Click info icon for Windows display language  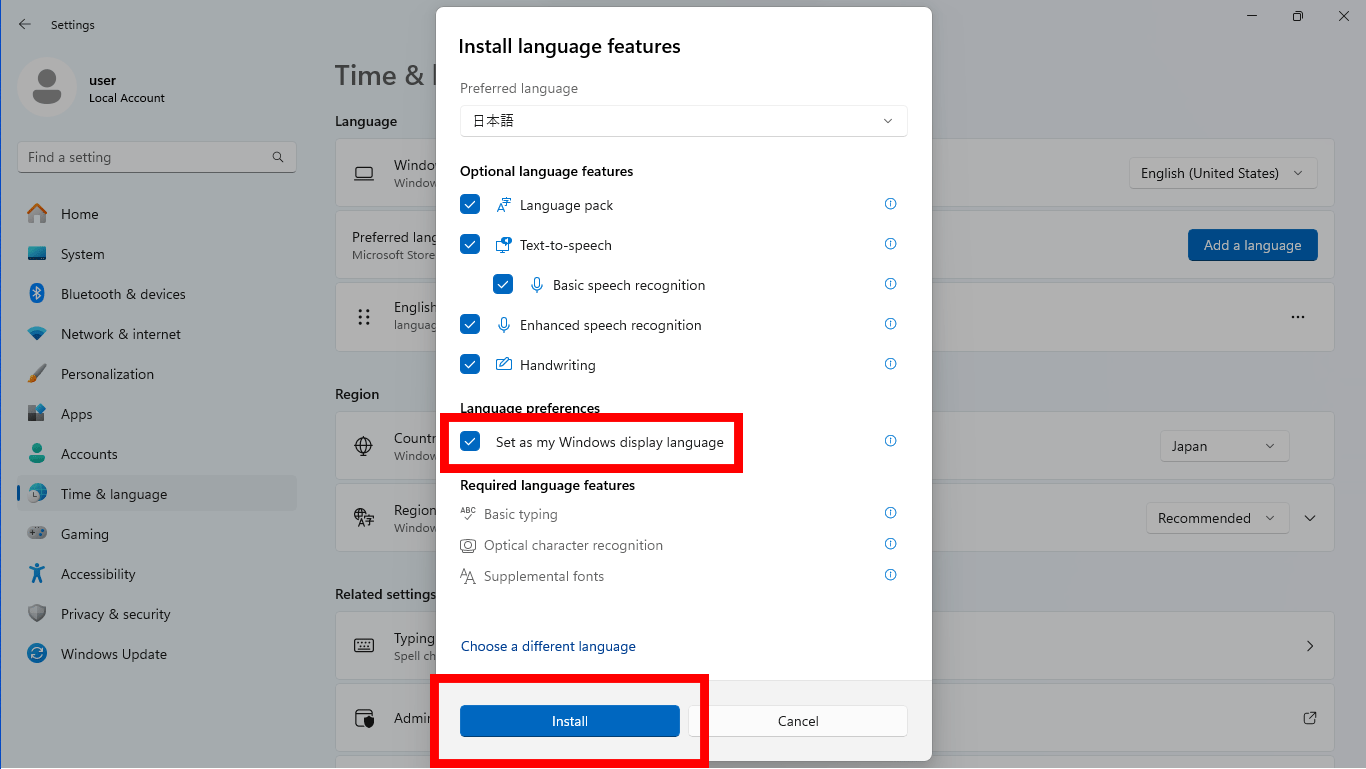890,441
